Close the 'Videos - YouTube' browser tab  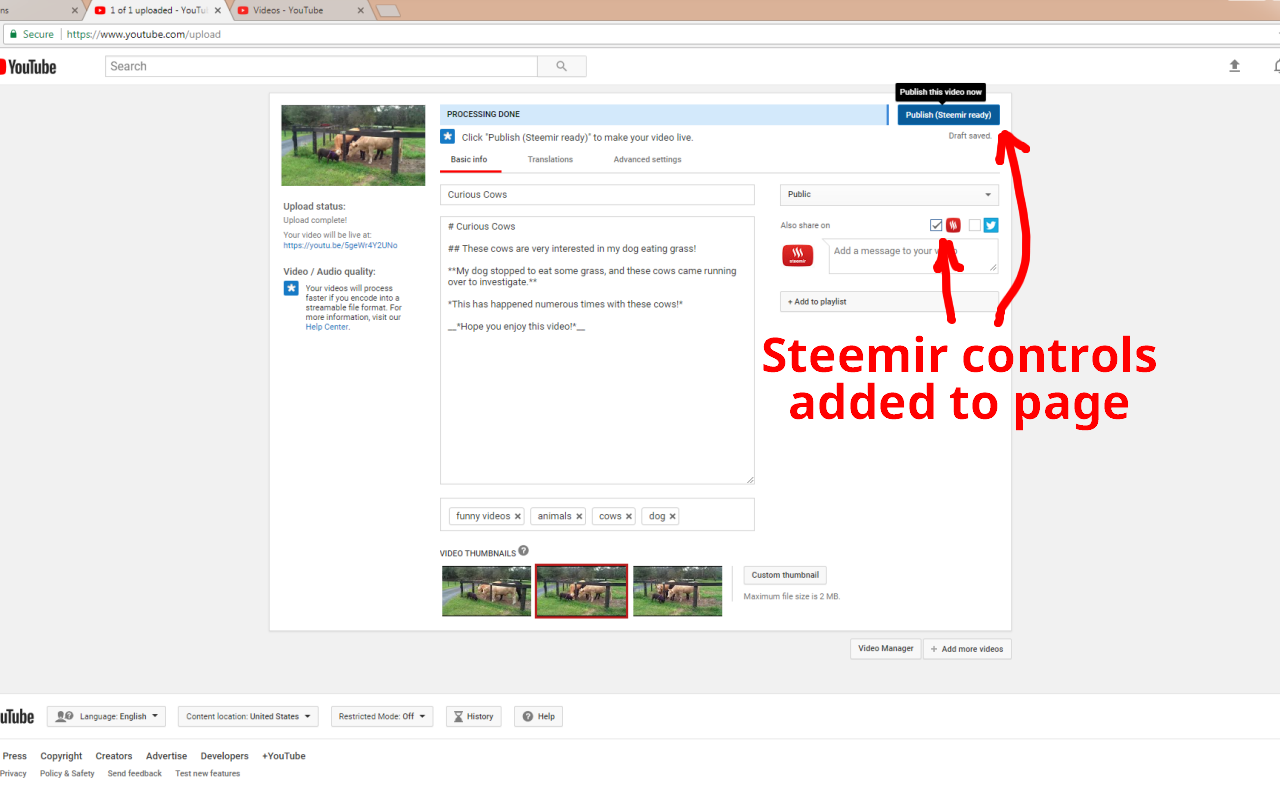tap(360, 10)
